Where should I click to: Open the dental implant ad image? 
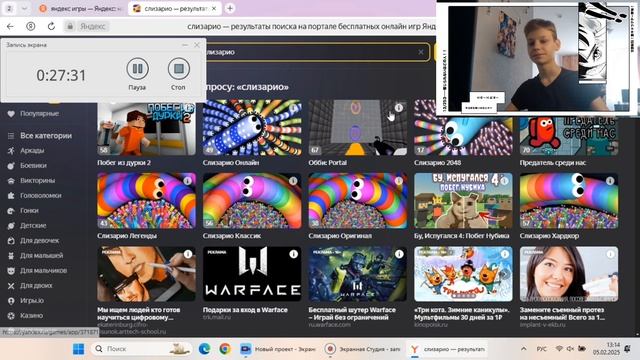[x=569, y=274]
